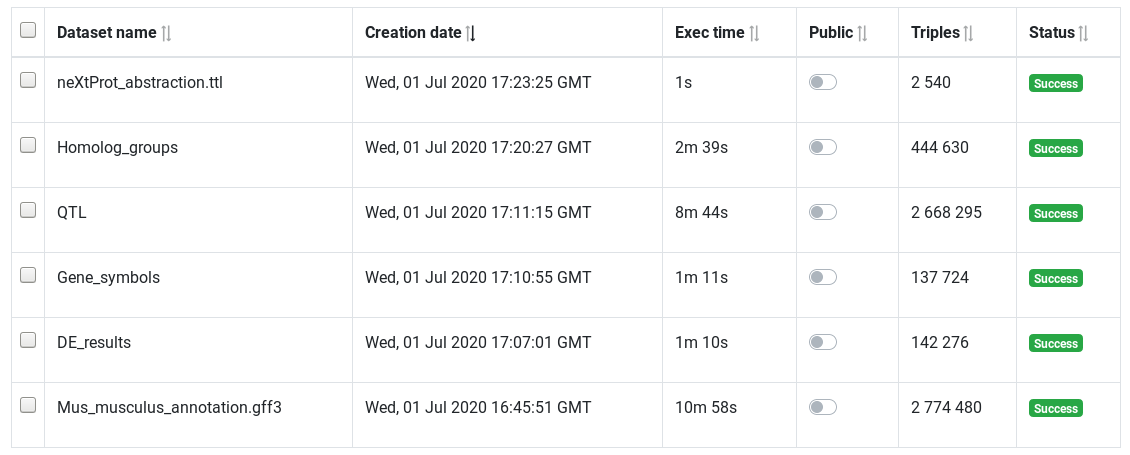
Task: Select the QTL dataset checkbox
Action: [x=28, y=210]
